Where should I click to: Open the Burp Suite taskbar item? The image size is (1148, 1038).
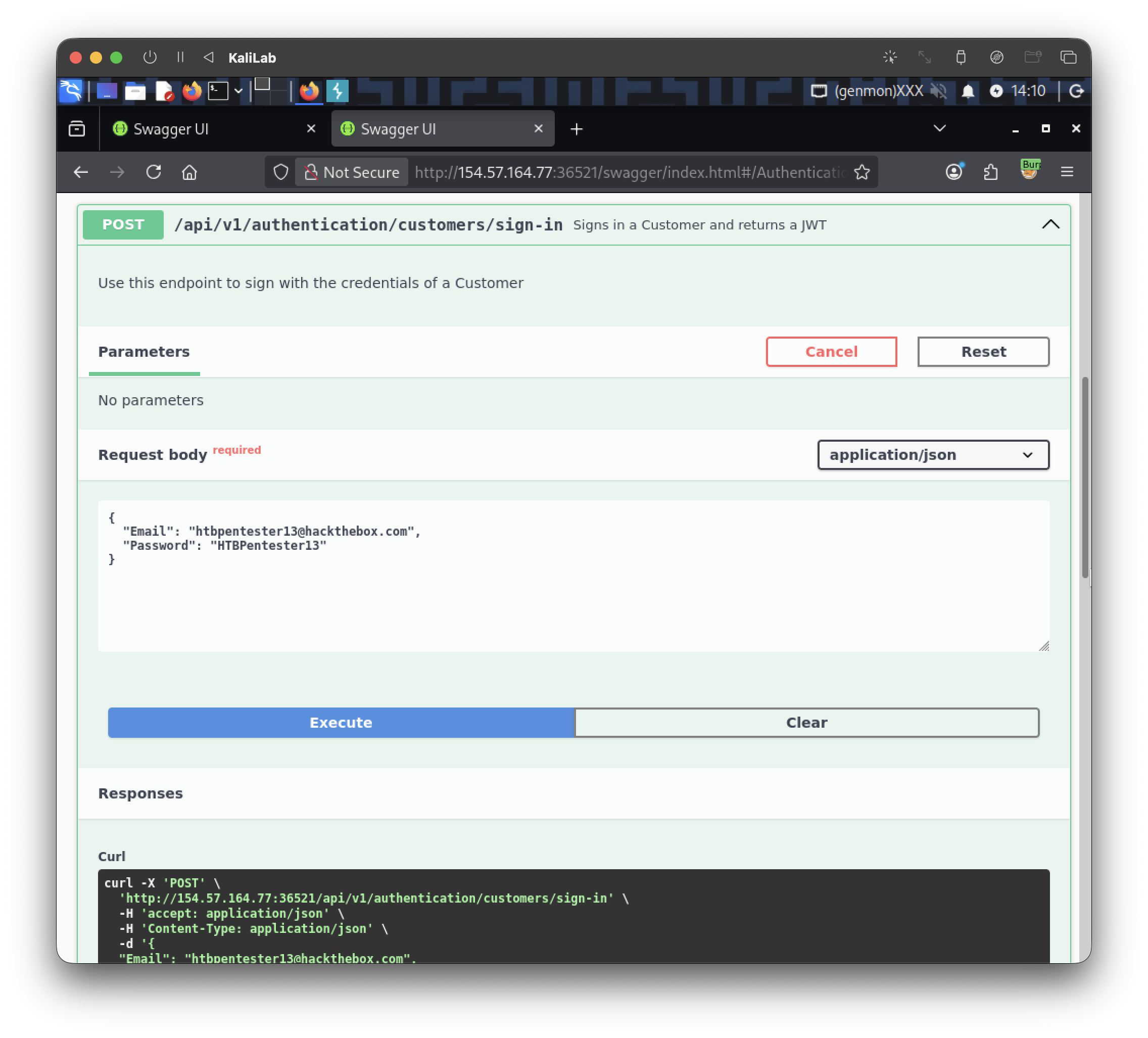(338, 91)
